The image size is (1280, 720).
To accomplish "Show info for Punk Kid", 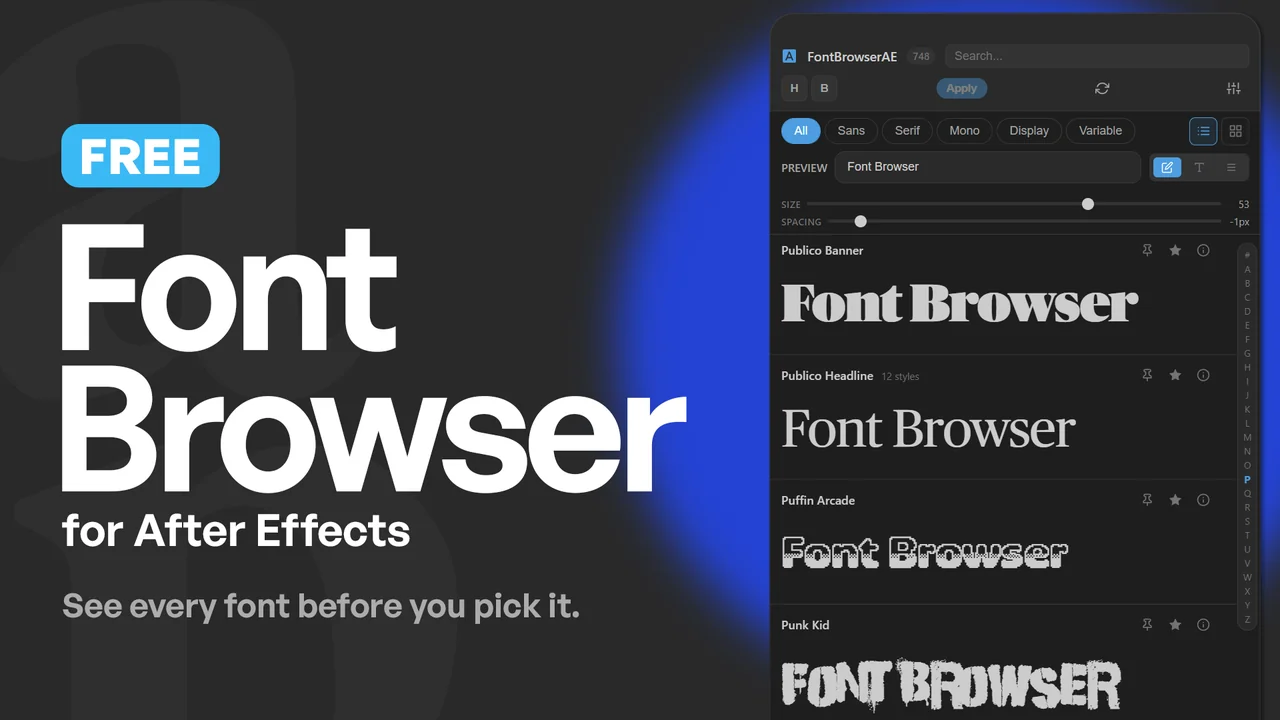I will pyautogui.click(x=1203, y=625).
